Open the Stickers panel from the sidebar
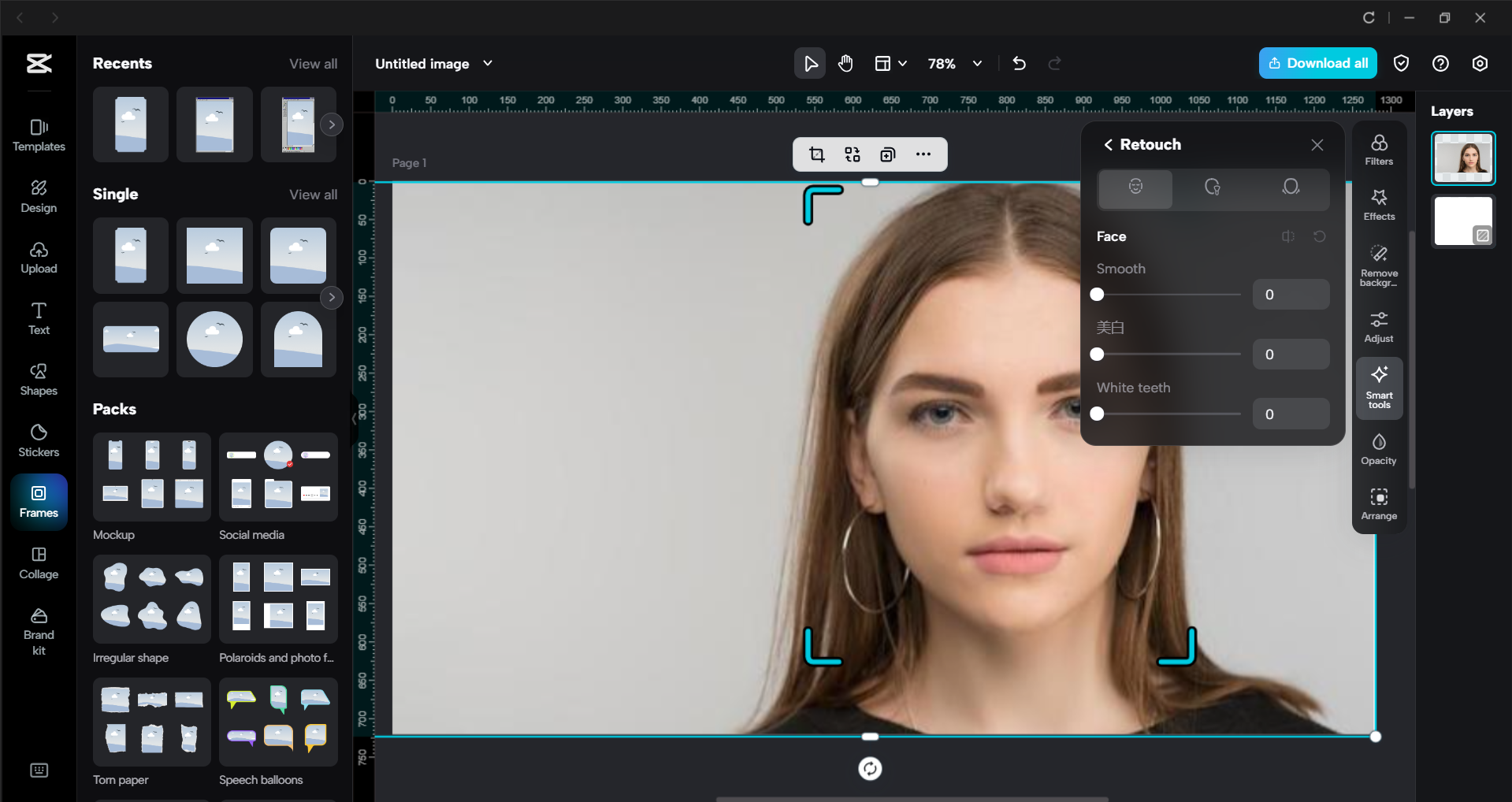The image size is (1512, 802). (38, 440)
